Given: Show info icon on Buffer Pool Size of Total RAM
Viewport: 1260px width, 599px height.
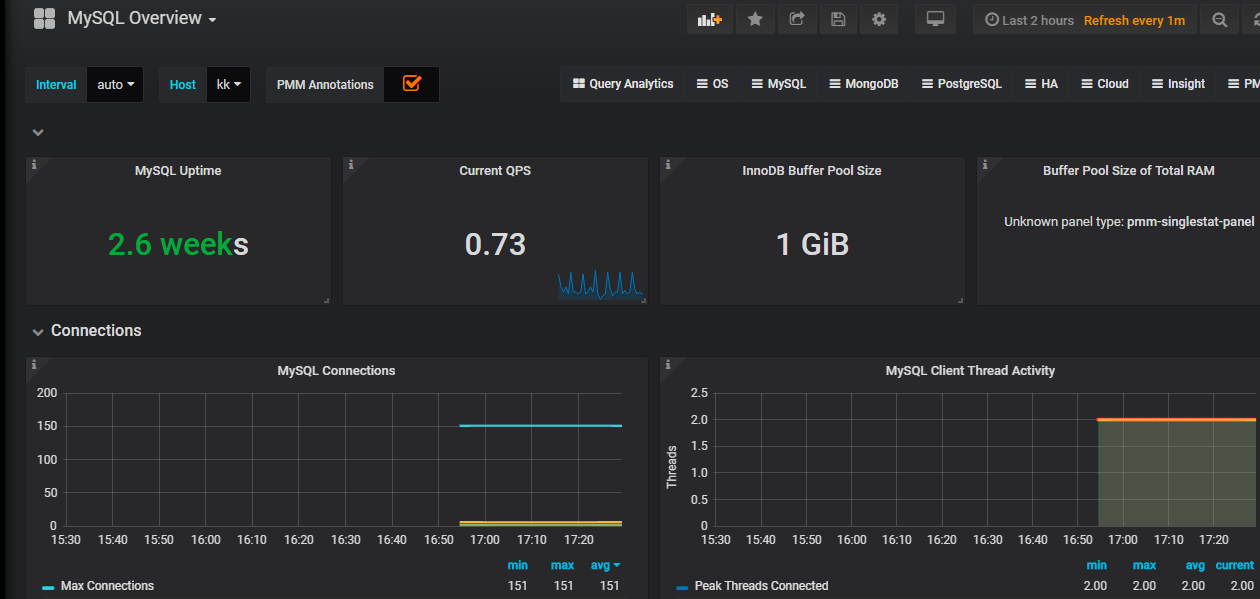Looking at the screenshot, I should click(x=984, y=164).
